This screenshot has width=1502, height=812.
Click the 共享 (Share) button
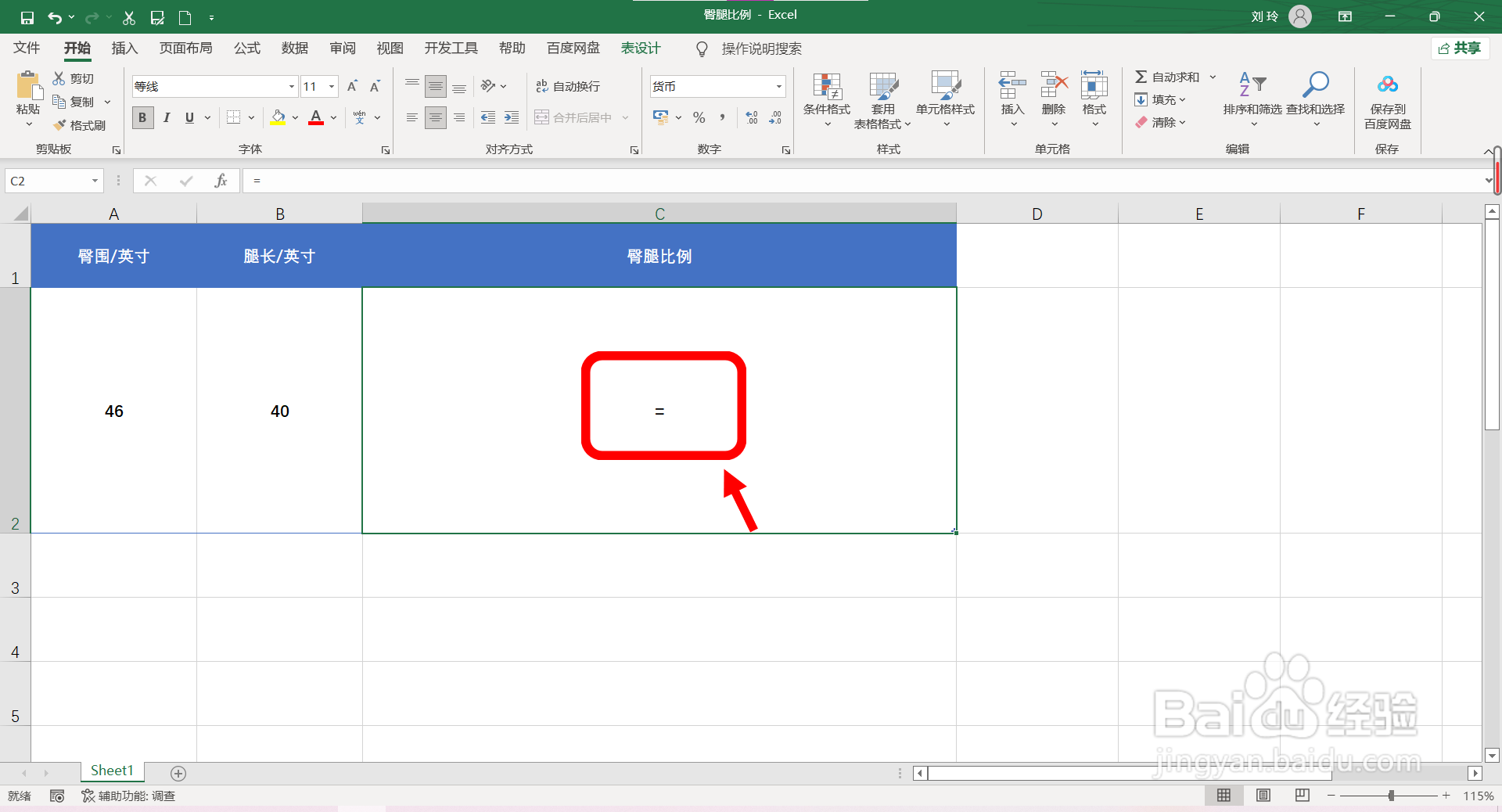click(1461, 48)
